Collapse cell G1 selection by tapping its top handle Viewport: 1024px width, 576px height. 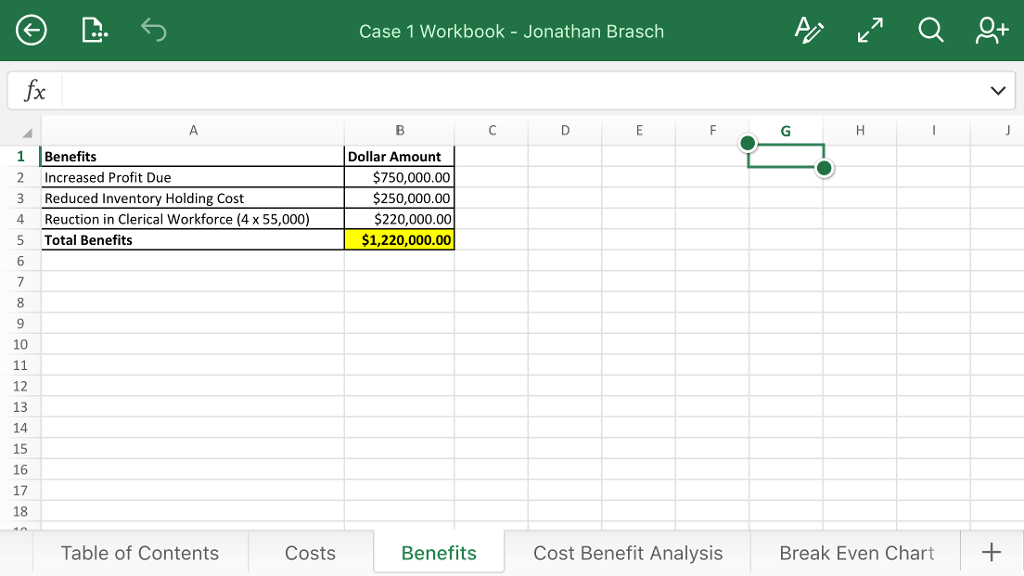[747, 143]
